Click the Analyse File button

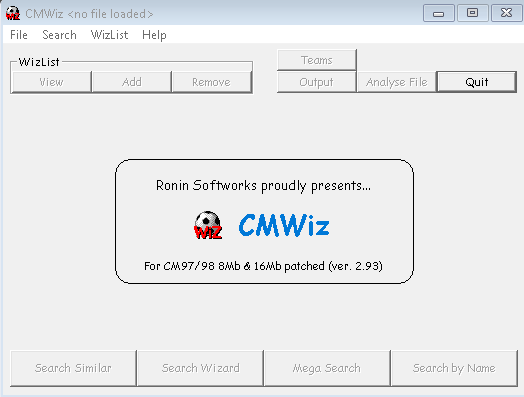point(397,82)
